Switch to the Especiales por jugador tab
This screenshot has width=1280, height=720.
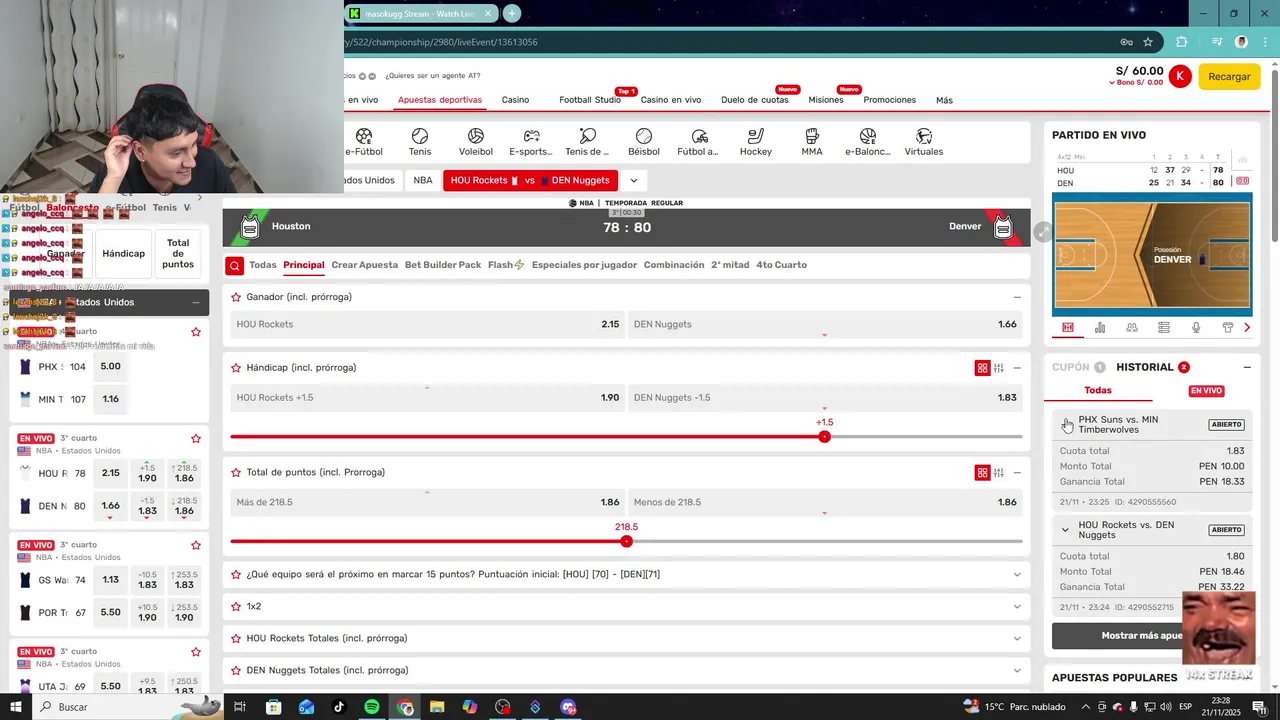click(585, 265)
